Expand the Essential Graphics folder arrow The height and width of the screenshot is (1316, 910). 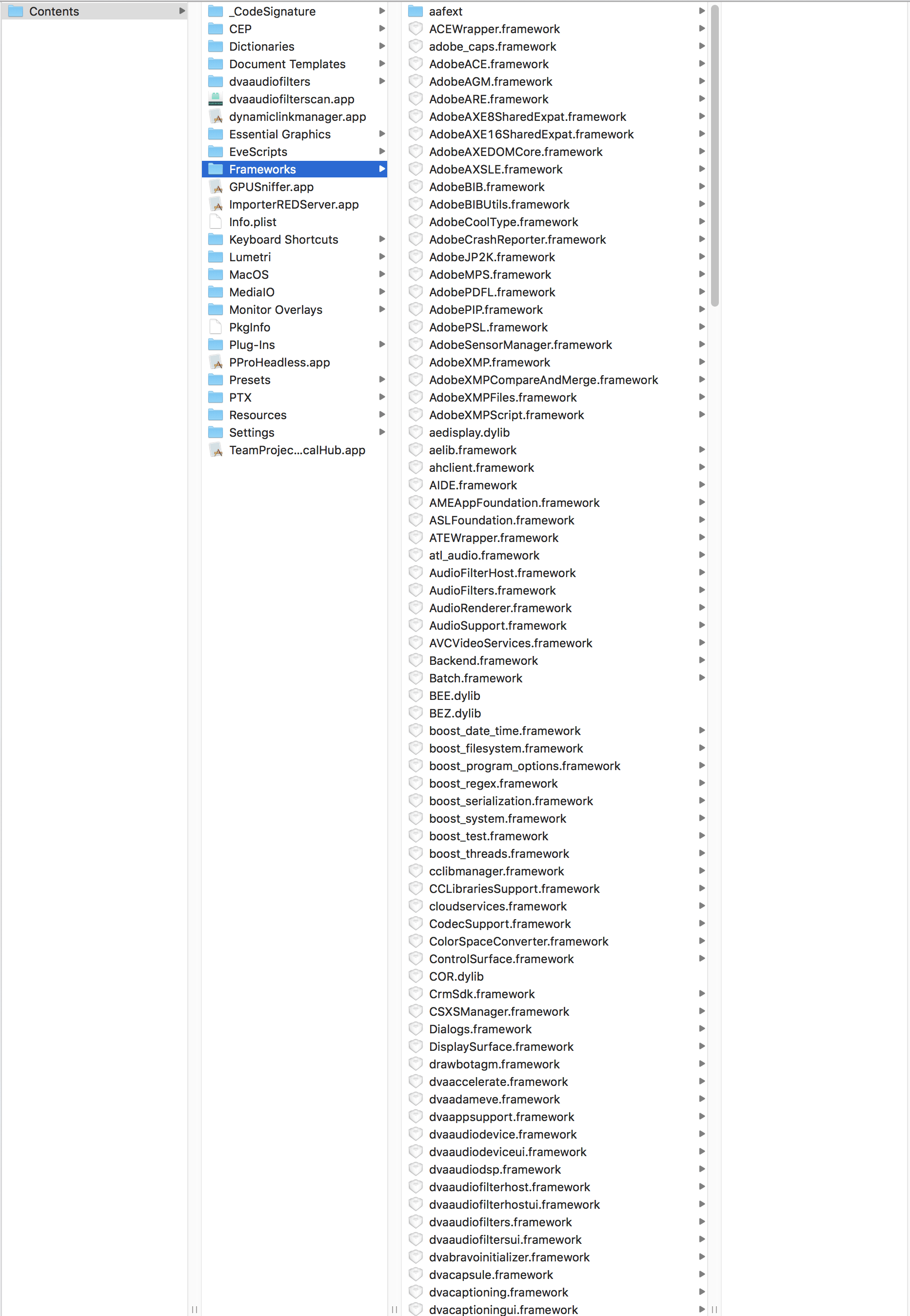[382, 134]
